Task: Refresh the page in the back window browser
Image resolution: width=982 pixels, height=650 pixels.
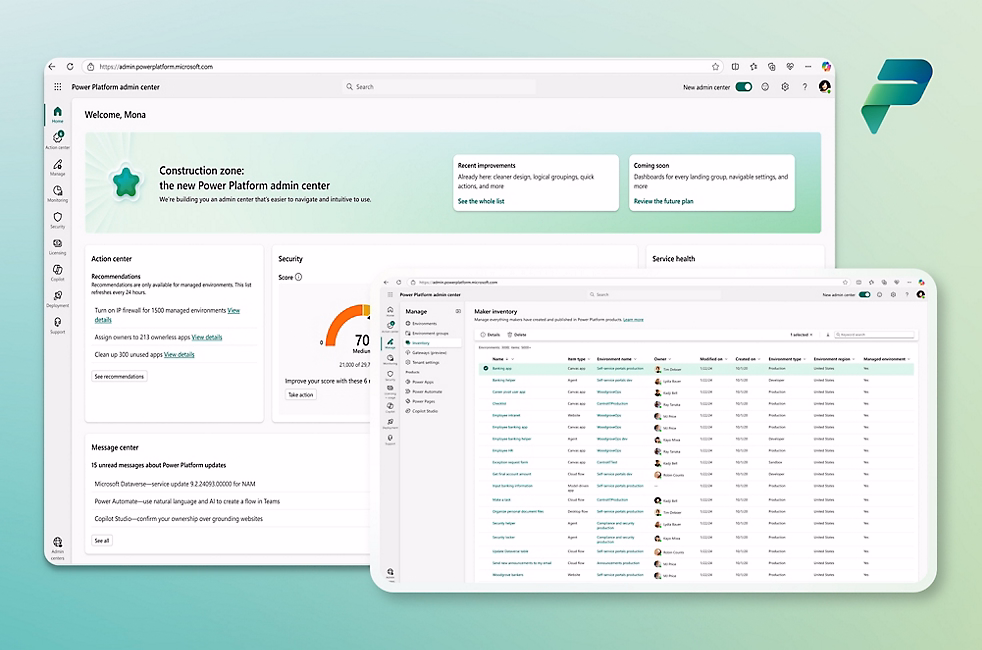Action: point(70,66)
